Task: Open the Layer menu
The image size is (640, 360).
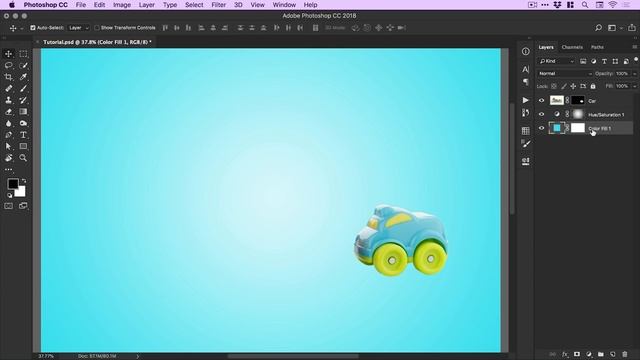Action: 147,5
